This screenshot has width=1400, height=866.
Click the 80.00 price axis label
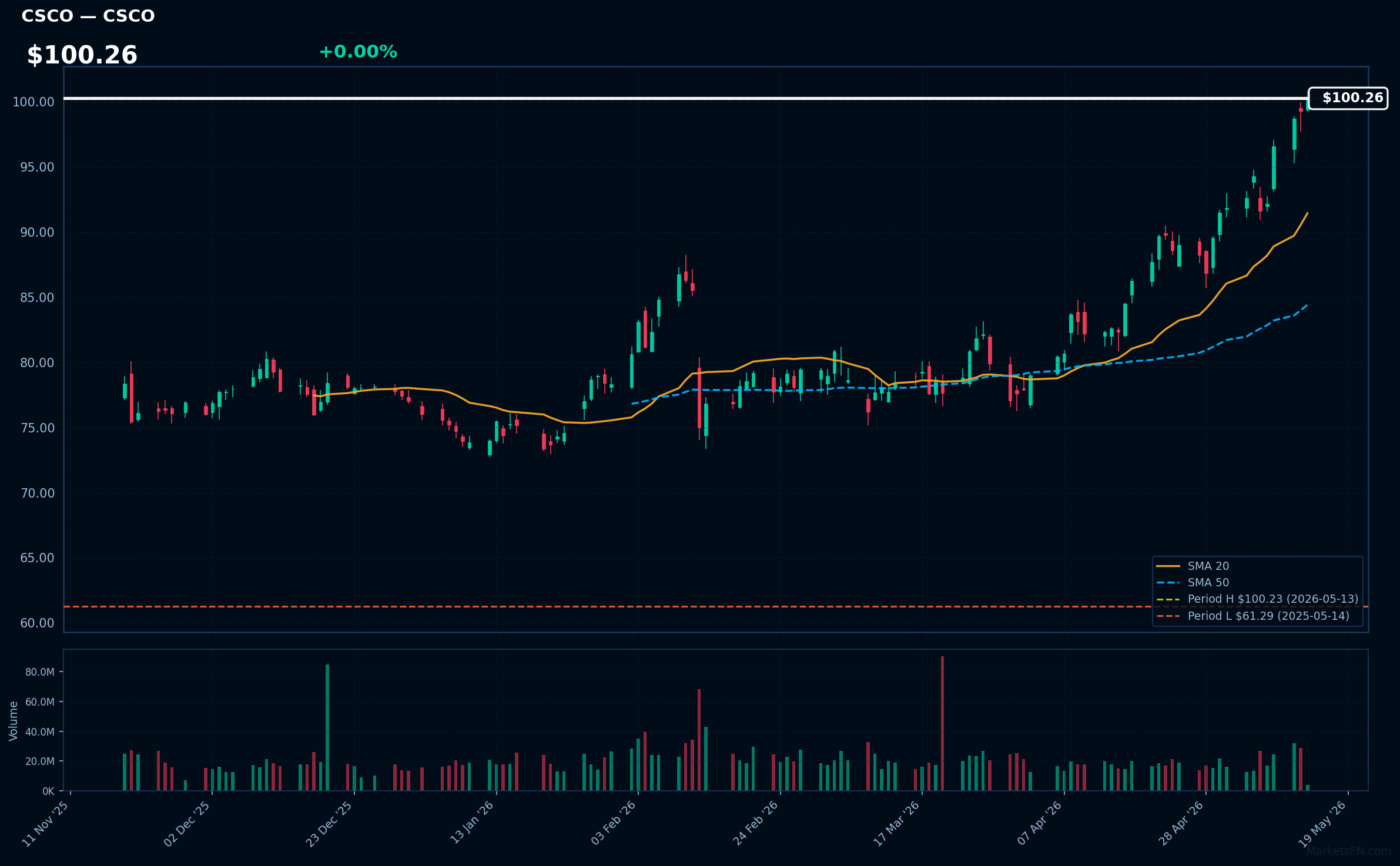37,362
